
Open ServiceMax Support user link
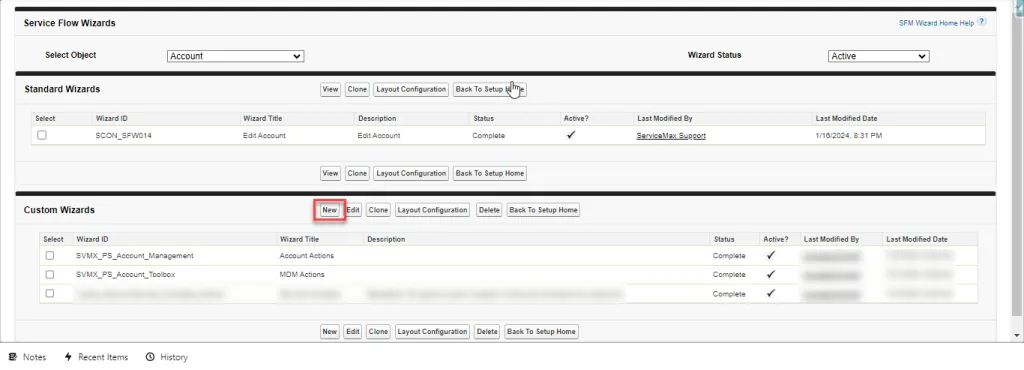[671, 136]
